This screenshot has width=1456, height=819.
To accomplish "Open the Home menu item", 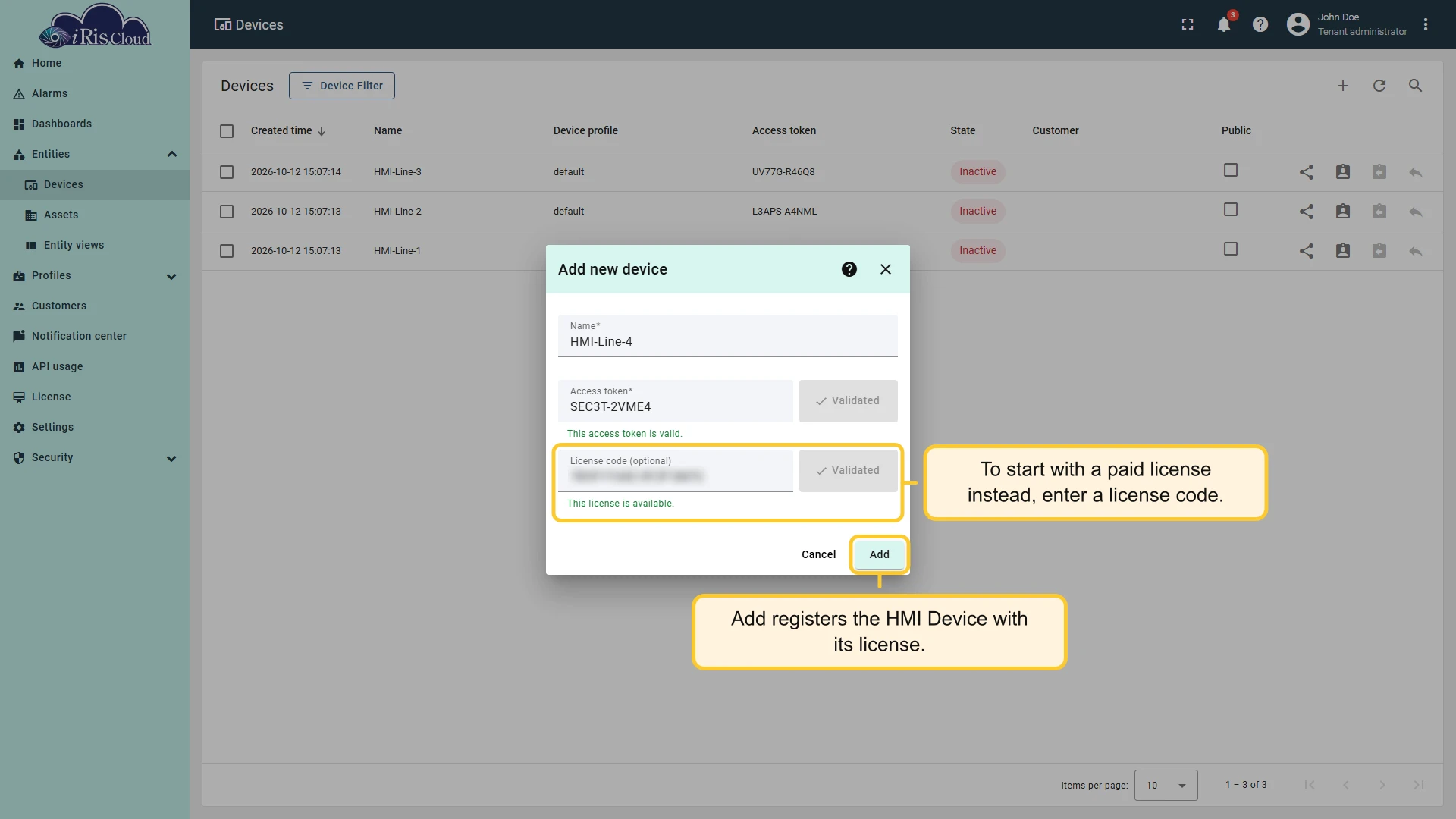I will coord(95,63).
